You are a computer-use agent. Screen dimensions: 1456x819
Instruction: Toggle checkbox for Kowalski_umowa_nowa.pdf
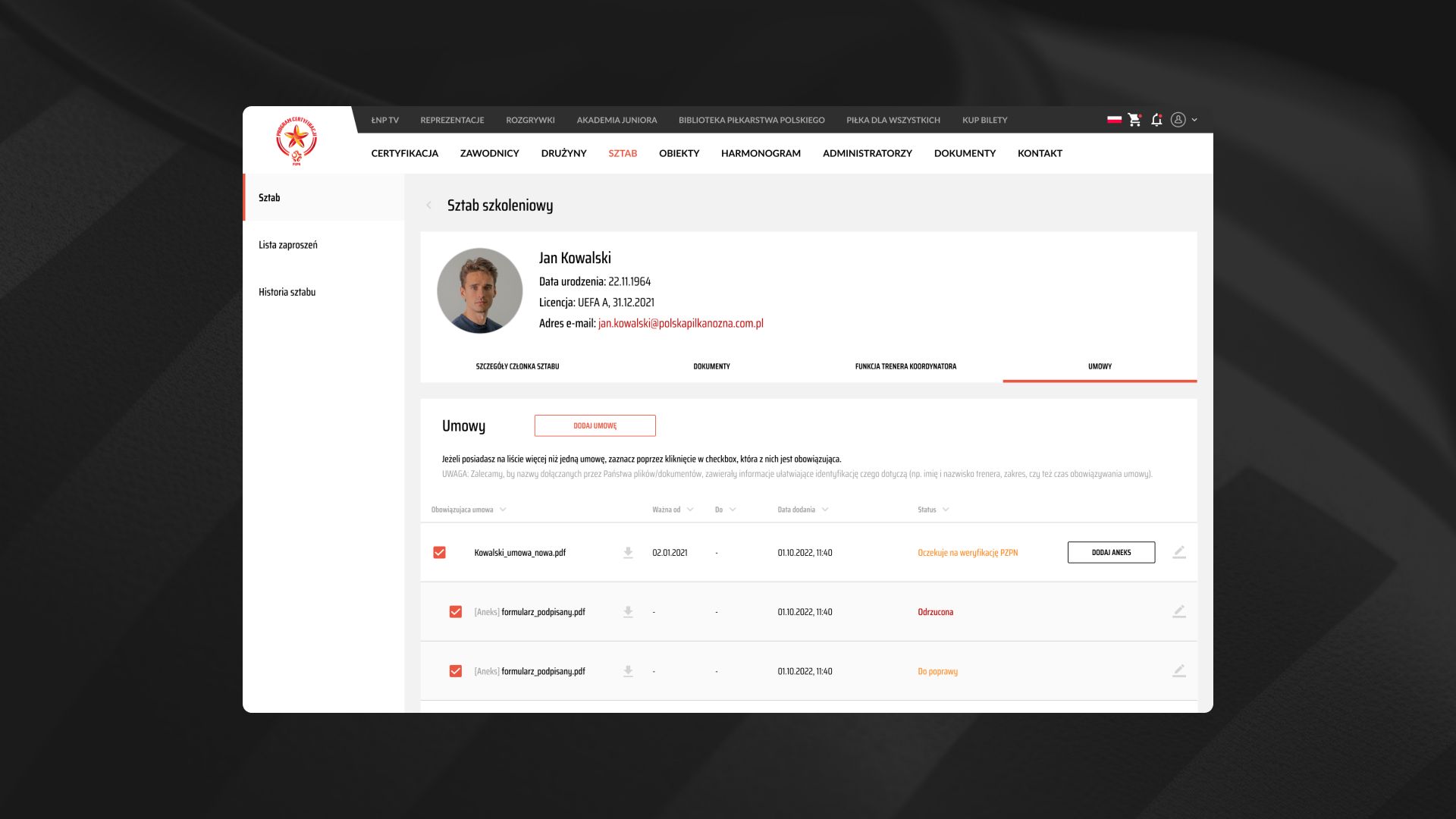[439, 553]
